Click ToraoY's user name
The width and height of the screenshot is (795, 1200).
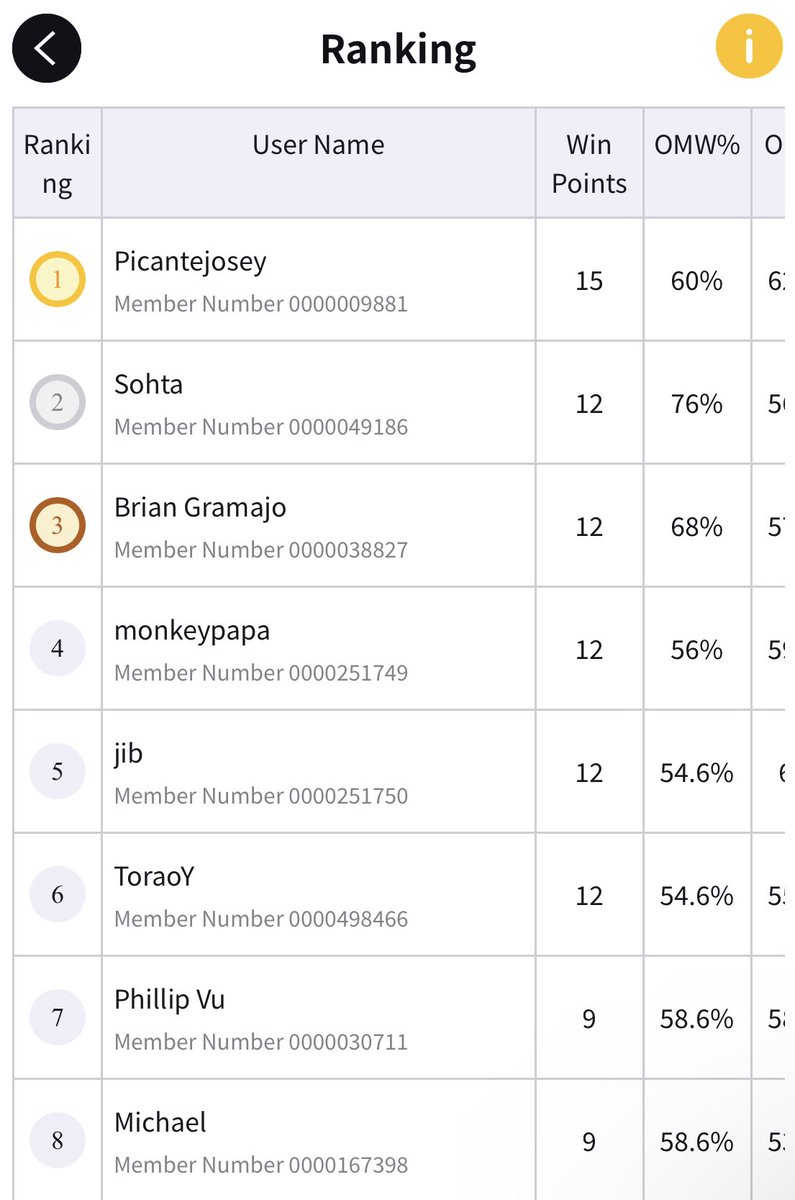click(x=154, y=877)
